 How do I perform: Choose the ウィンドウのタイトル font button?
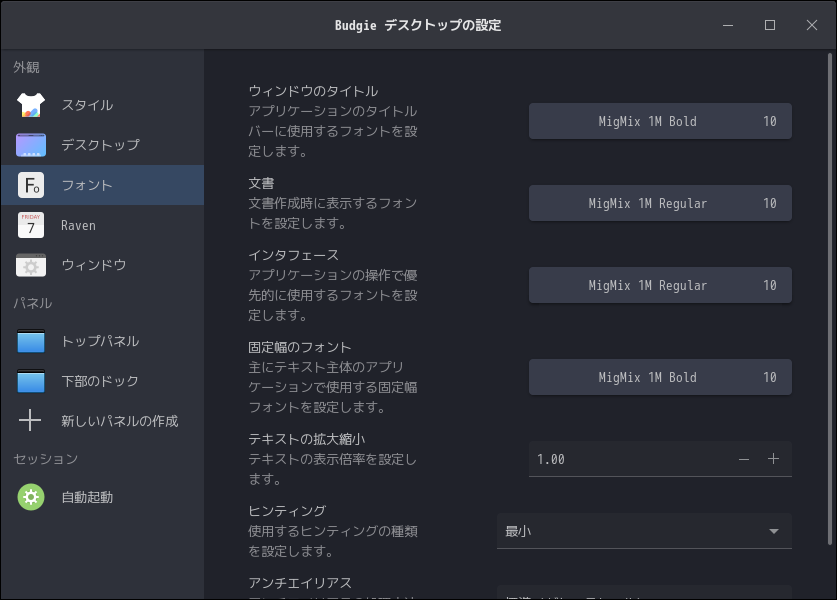[660, 121]
